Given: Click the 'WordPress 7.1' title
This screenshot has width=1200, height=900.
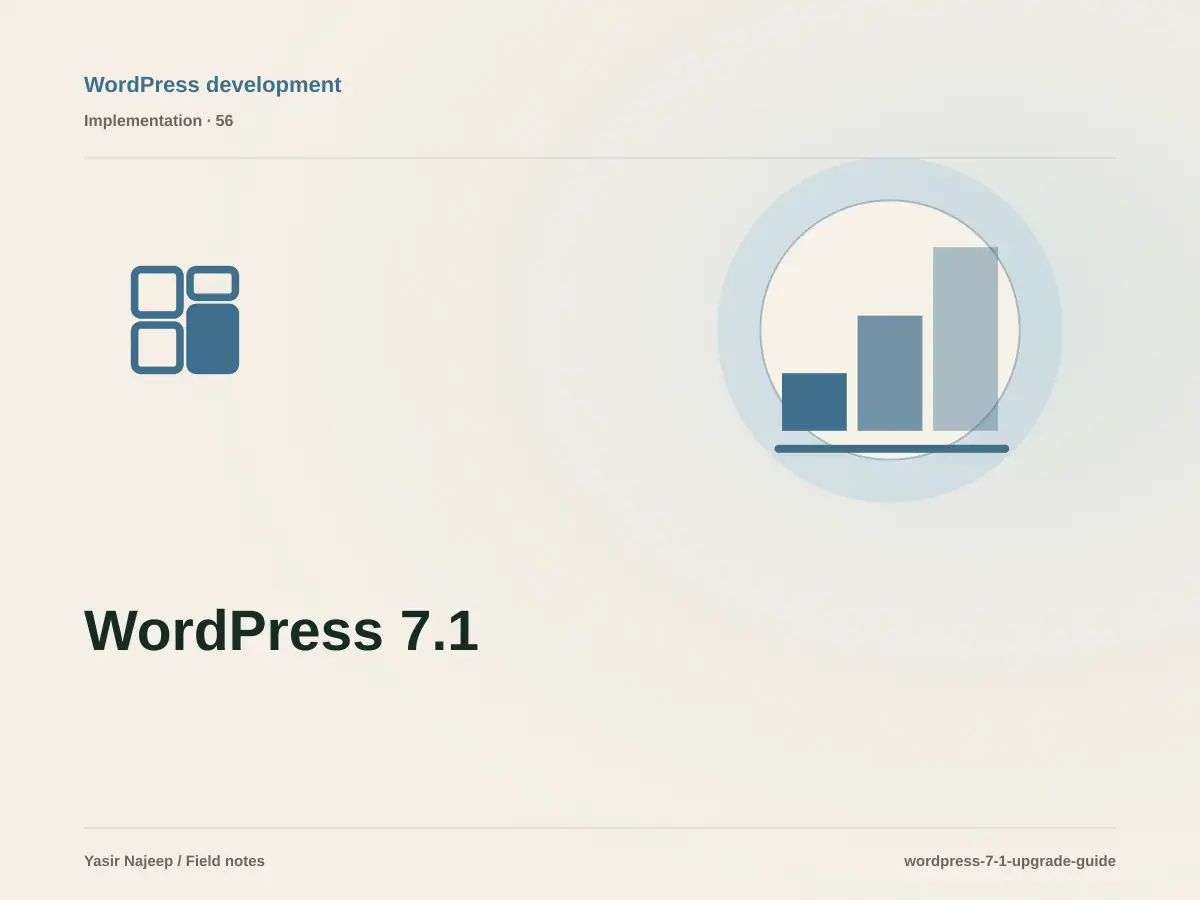Looking at the screenshot, I should 281,631.
